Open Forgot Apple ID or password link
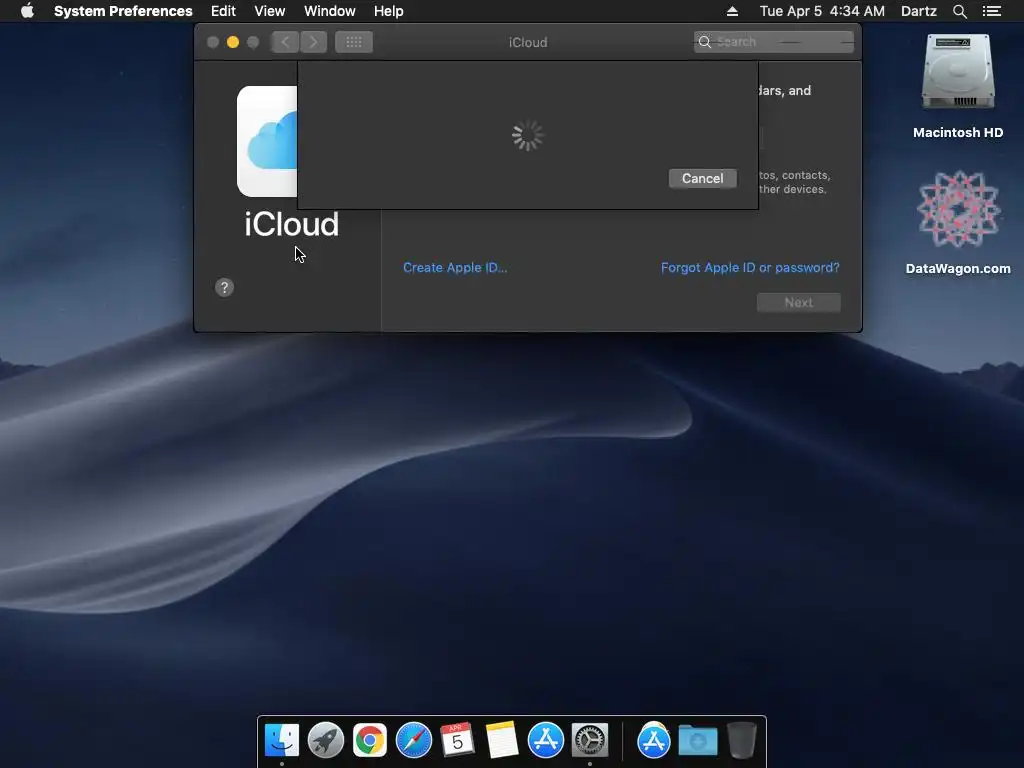 [x=750, y=267]
